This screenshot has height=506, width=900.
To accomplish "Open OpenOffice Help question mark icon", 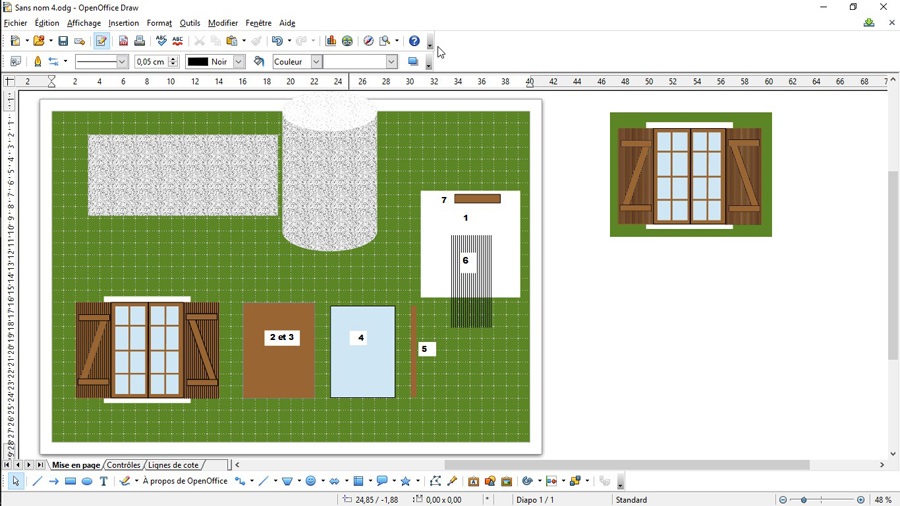I will [x=414, y=41].
